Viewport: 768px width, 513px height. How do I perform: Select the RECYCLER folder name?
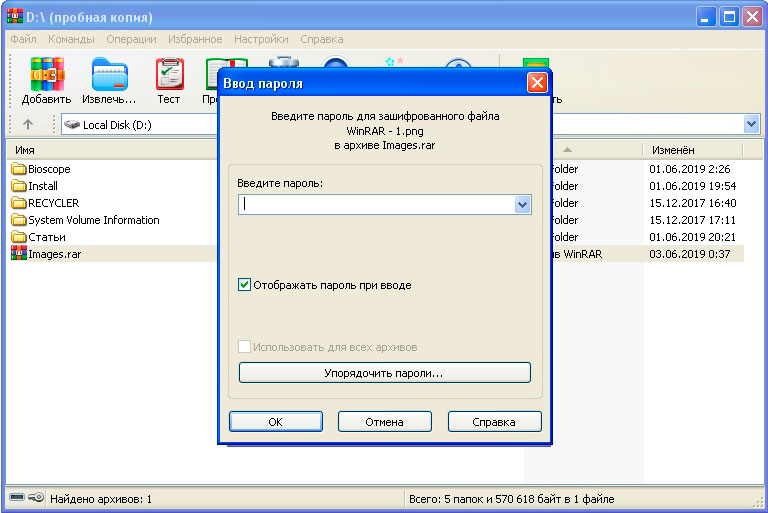(x=53, y=203)
